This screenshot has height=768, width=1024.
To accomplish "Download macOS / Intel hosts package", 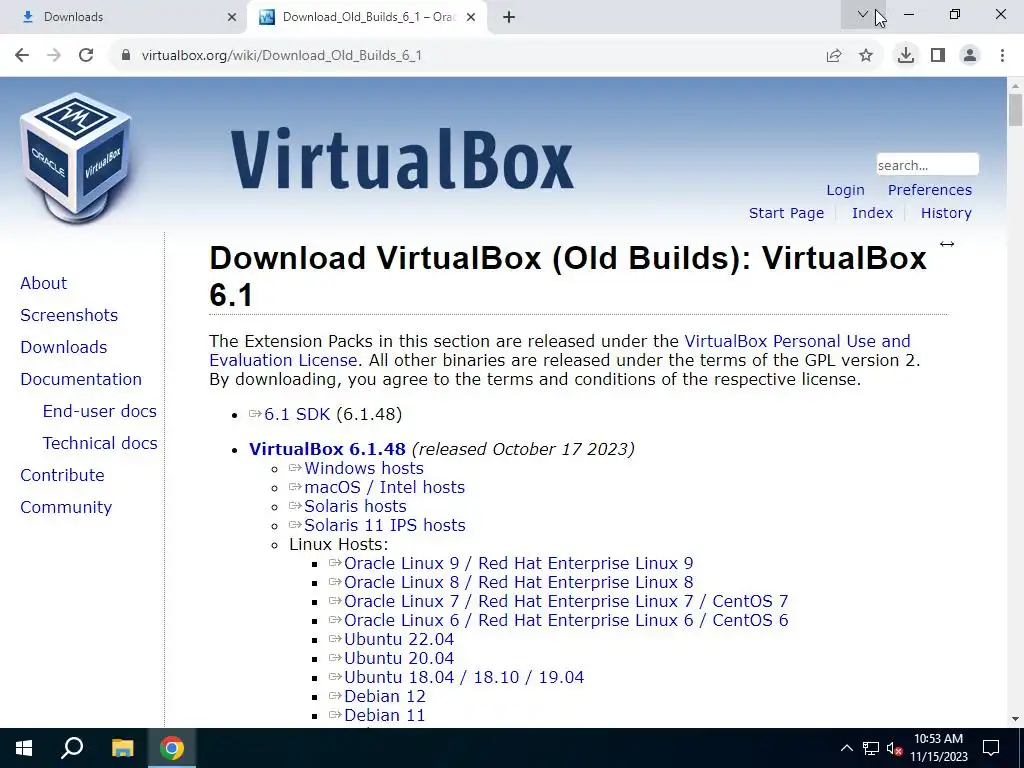I will pyautogui.click(x=384, y=487).
